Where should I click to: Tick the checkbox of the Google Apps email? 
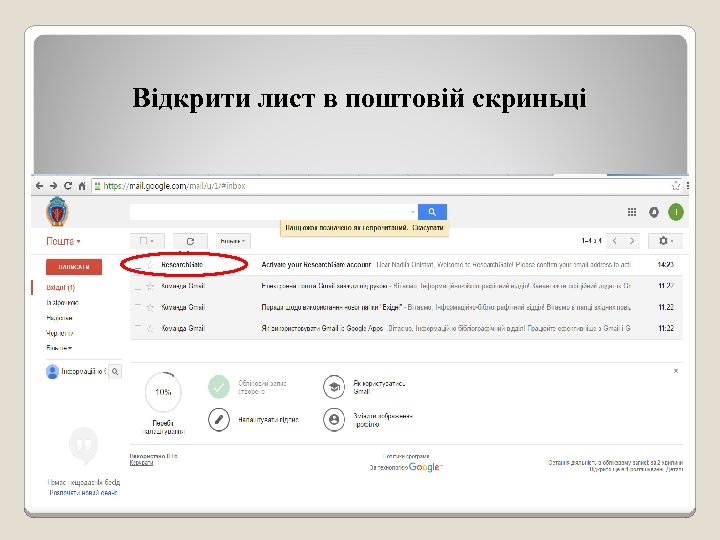point(138,328)
